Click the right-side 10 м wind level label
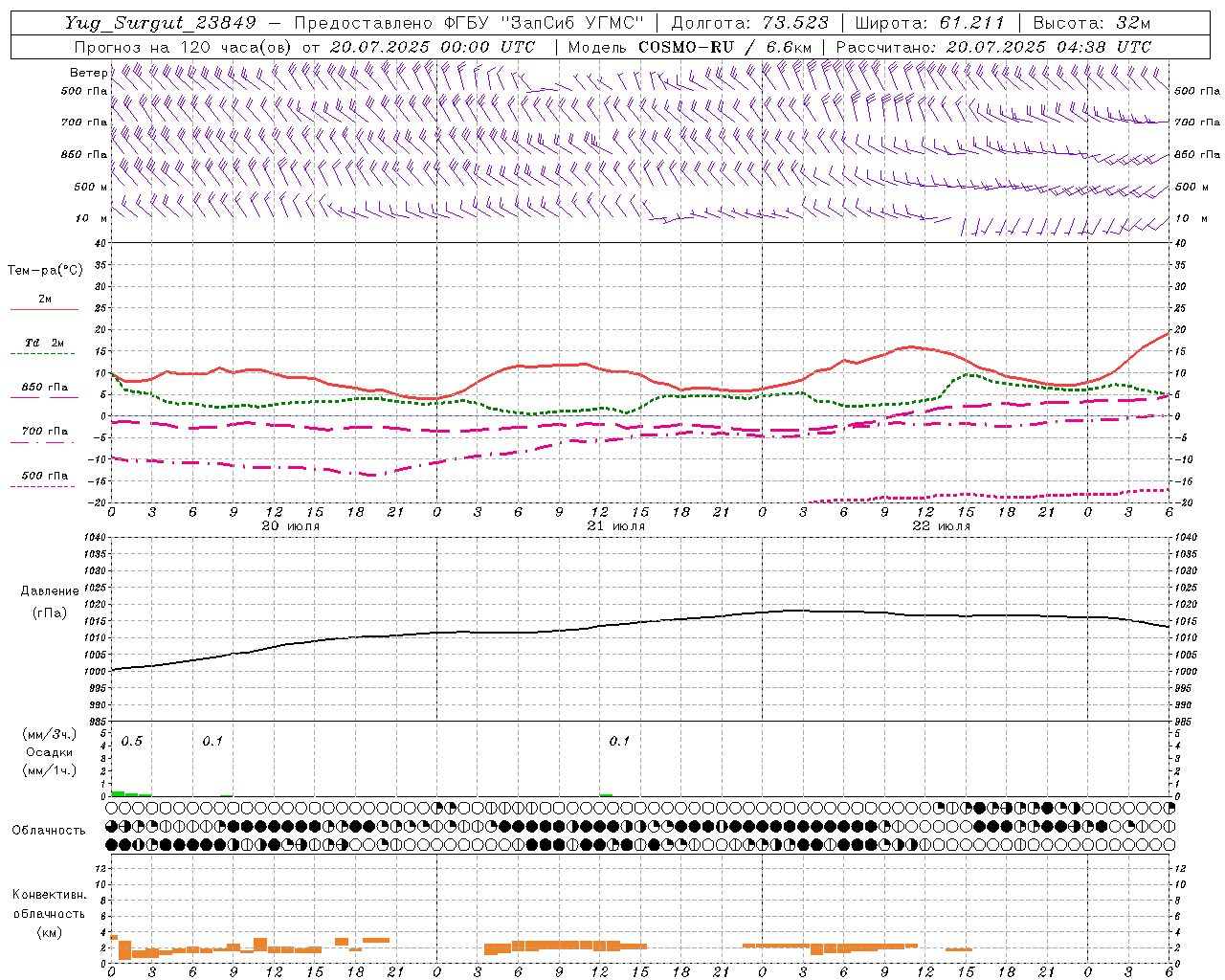This screenshot has height=980, width=1225. [x=1192, y=218]
